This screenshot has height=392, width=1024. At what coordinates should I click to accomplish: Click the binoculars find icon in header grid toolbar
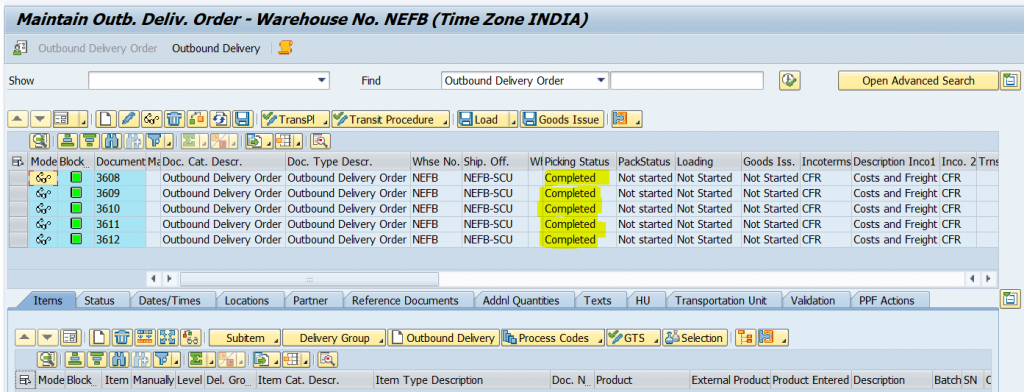pos(112,140)
